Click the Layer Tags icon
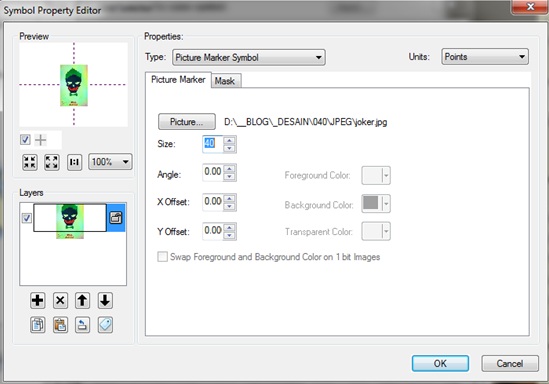The height and width of the screenshot is (384, 549). [x=105, y=325]
